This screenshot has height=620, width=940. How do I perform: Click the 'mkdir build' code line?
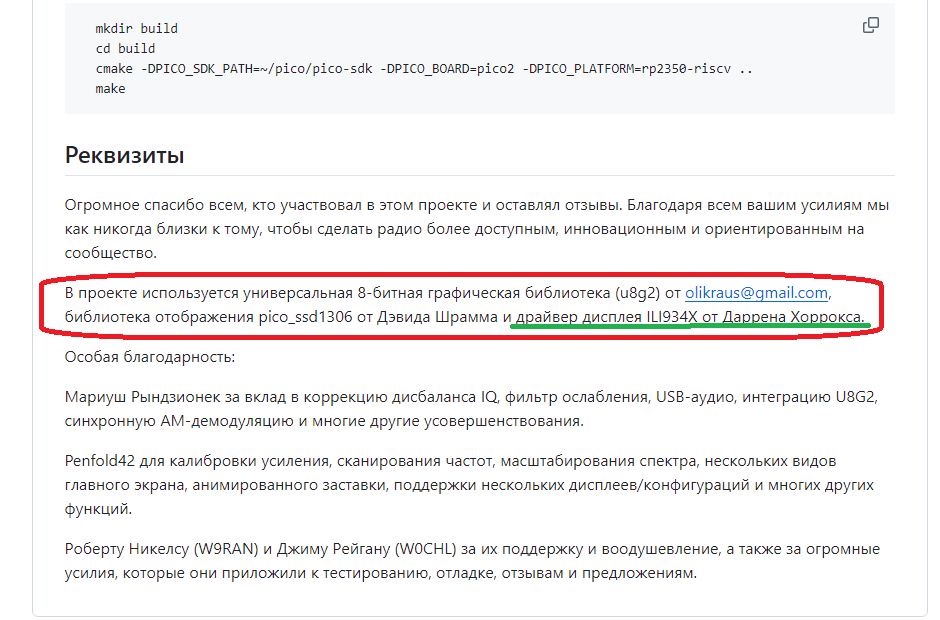coord(137,29)
